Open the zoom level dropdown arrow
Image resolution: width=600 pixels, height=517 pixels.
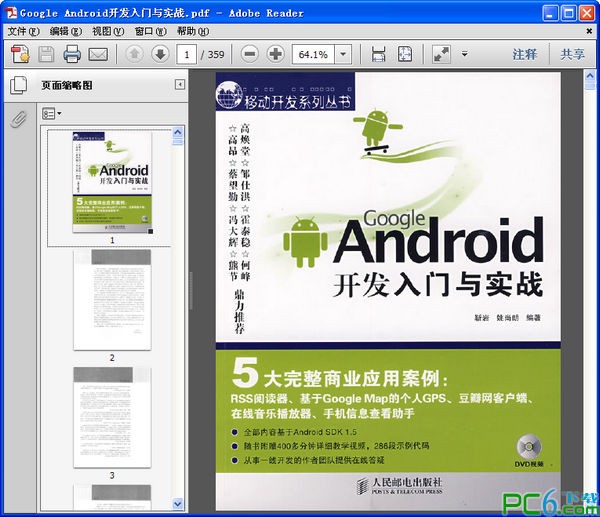pos(343,54)
